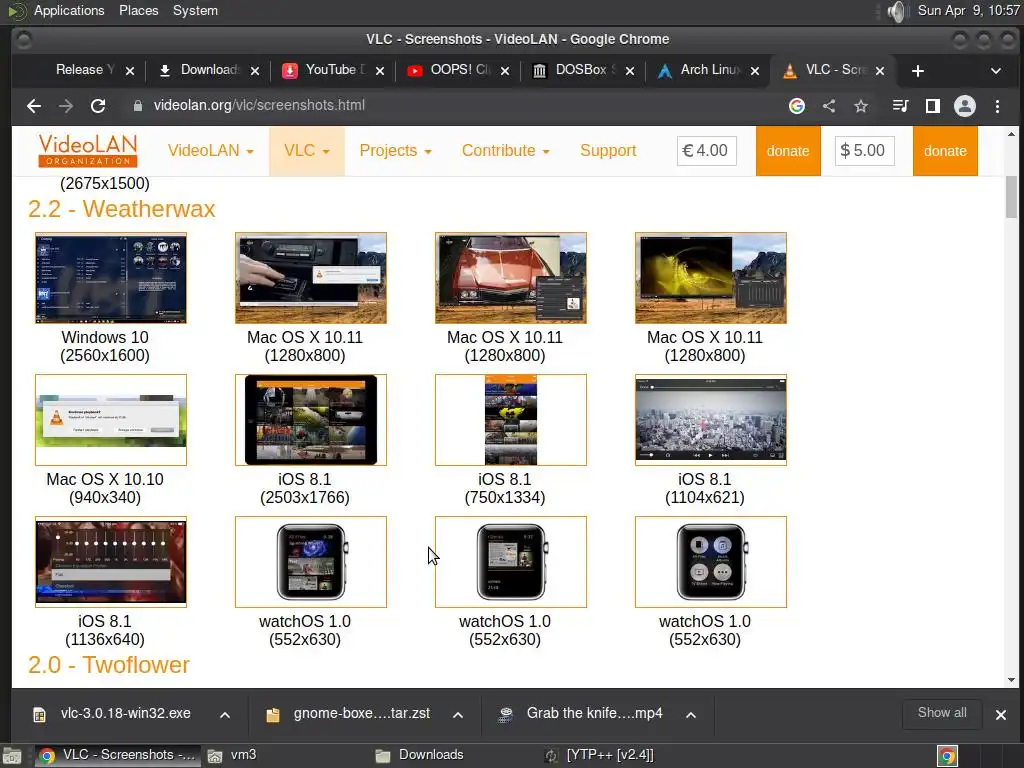
Task: Reload the VLC screenshots page
Action: click(x=98, y=106)
